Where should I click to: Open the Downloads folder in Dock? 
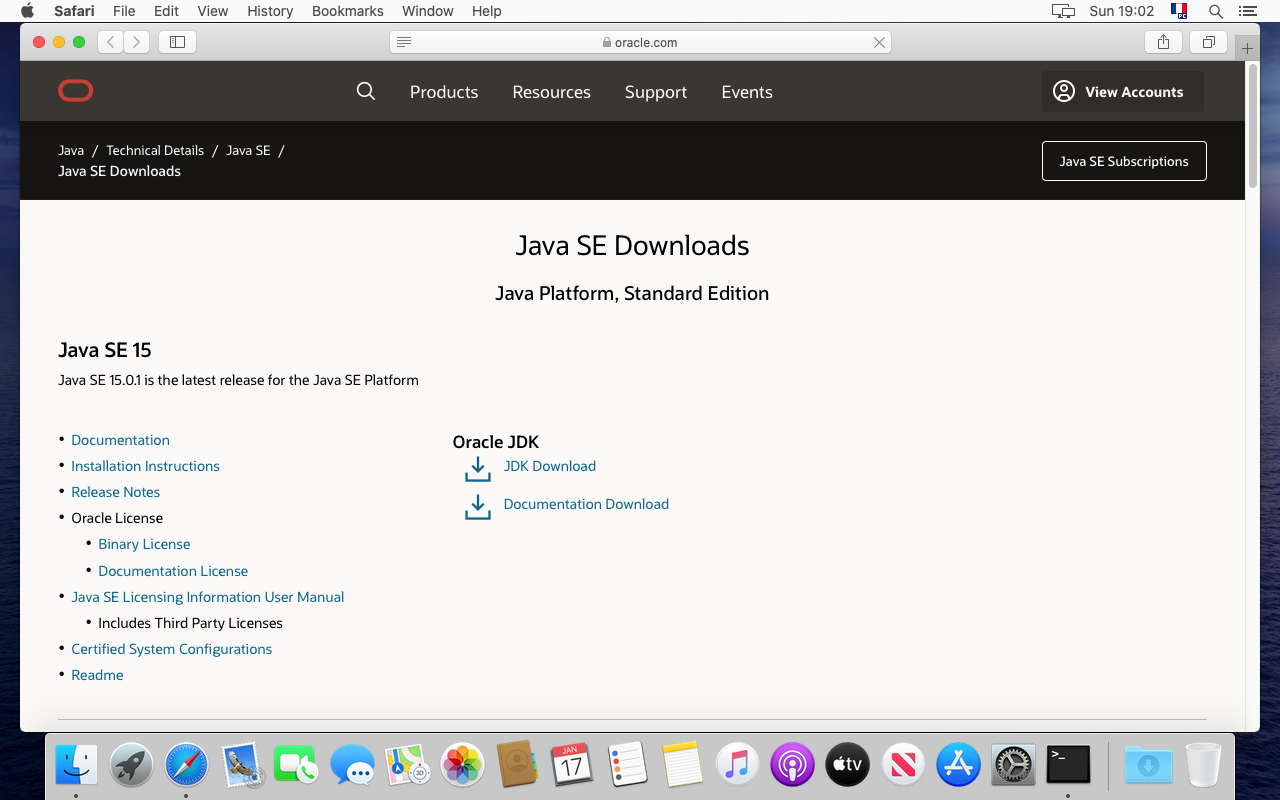(x=1148, y=765)
